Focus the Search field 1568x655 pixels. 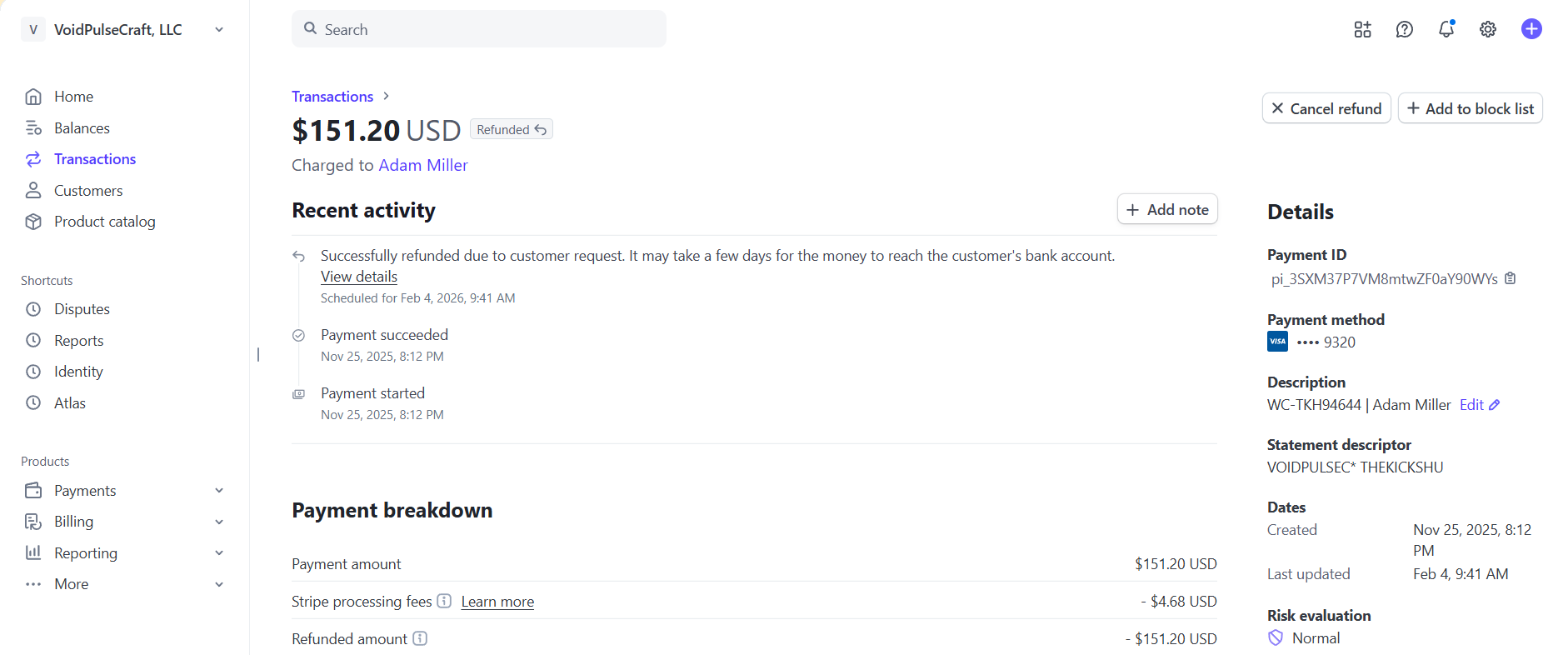[479, 29]
